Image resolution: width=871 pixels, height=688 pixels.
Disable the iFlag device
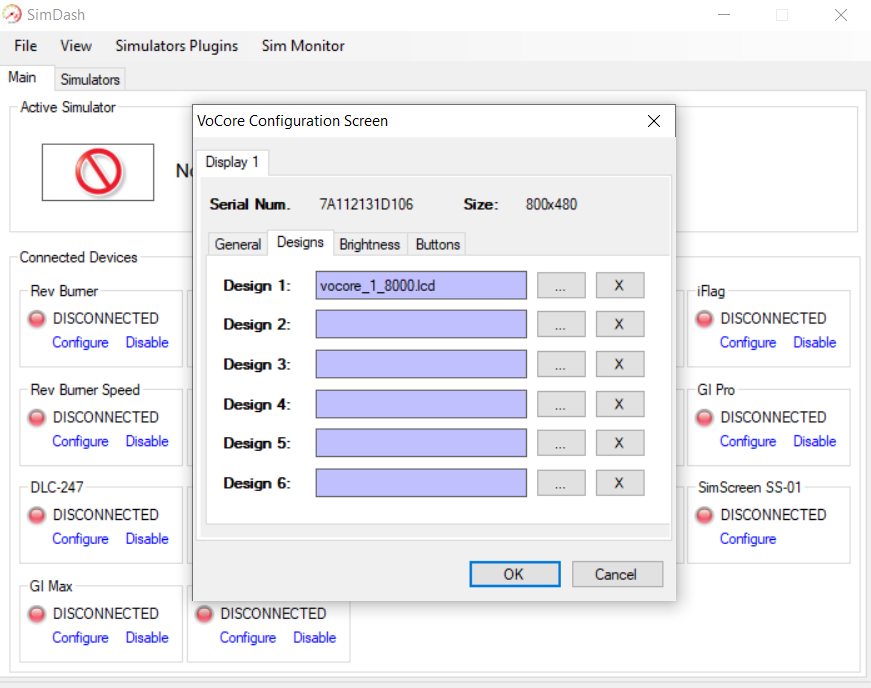tap(814, 342)
